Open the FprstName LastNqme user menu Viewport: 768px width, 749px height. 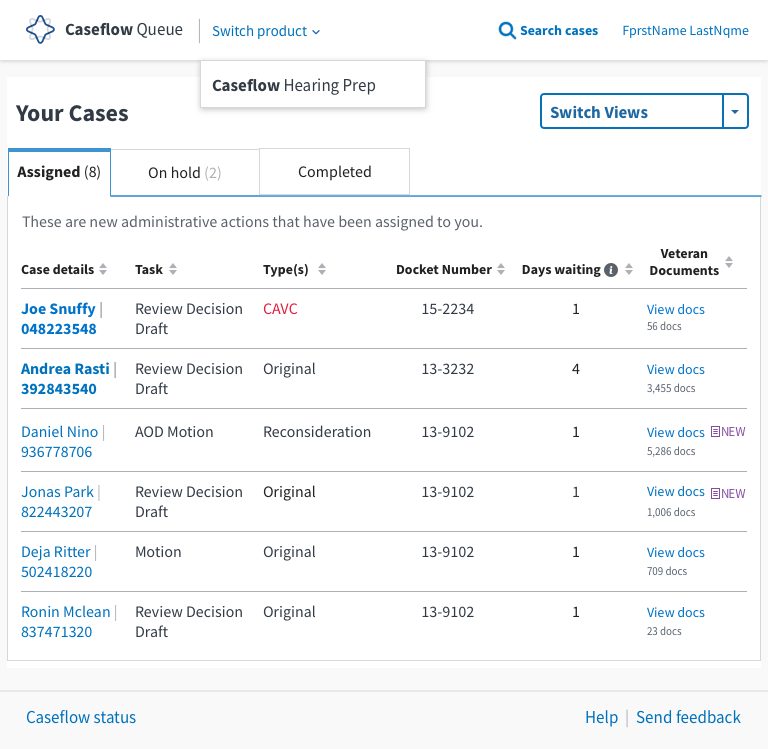[x=685, y=30]
